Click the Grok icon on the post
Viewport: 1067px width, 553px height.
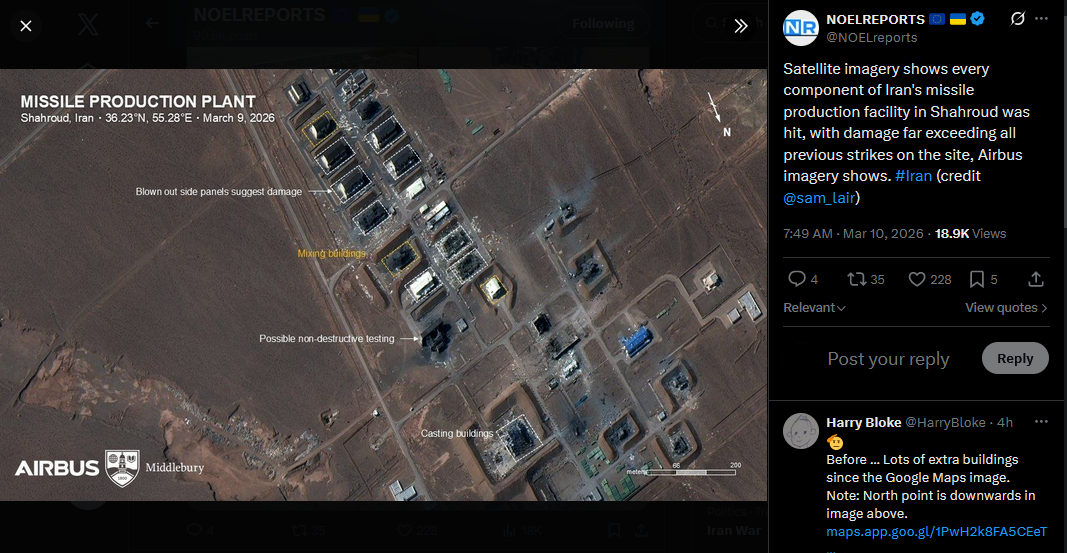click(1017, 19)
